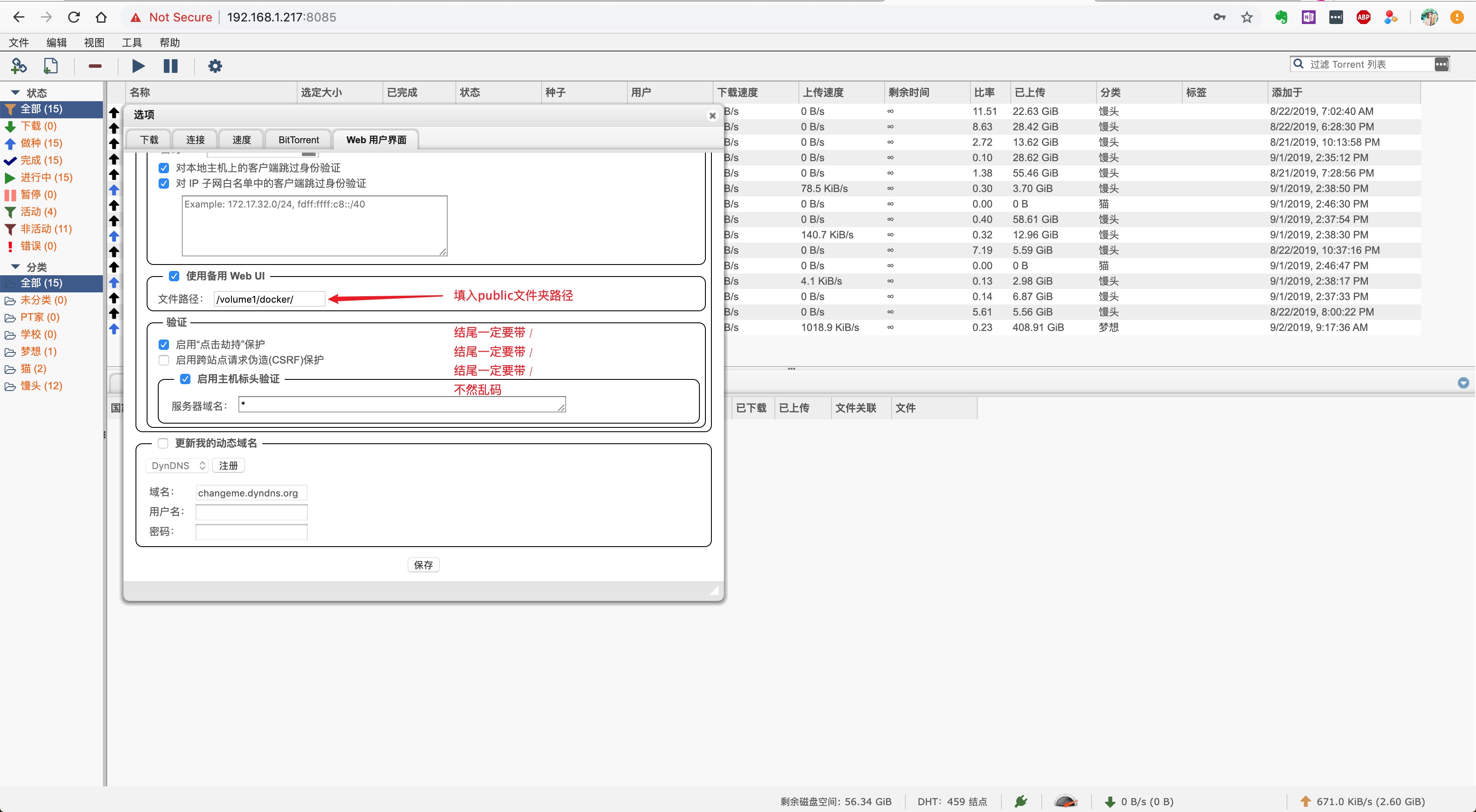Click the bookmark star in the browser toolbar
This screenshot has width=1476, height=812.
(x=1247, y=17)
